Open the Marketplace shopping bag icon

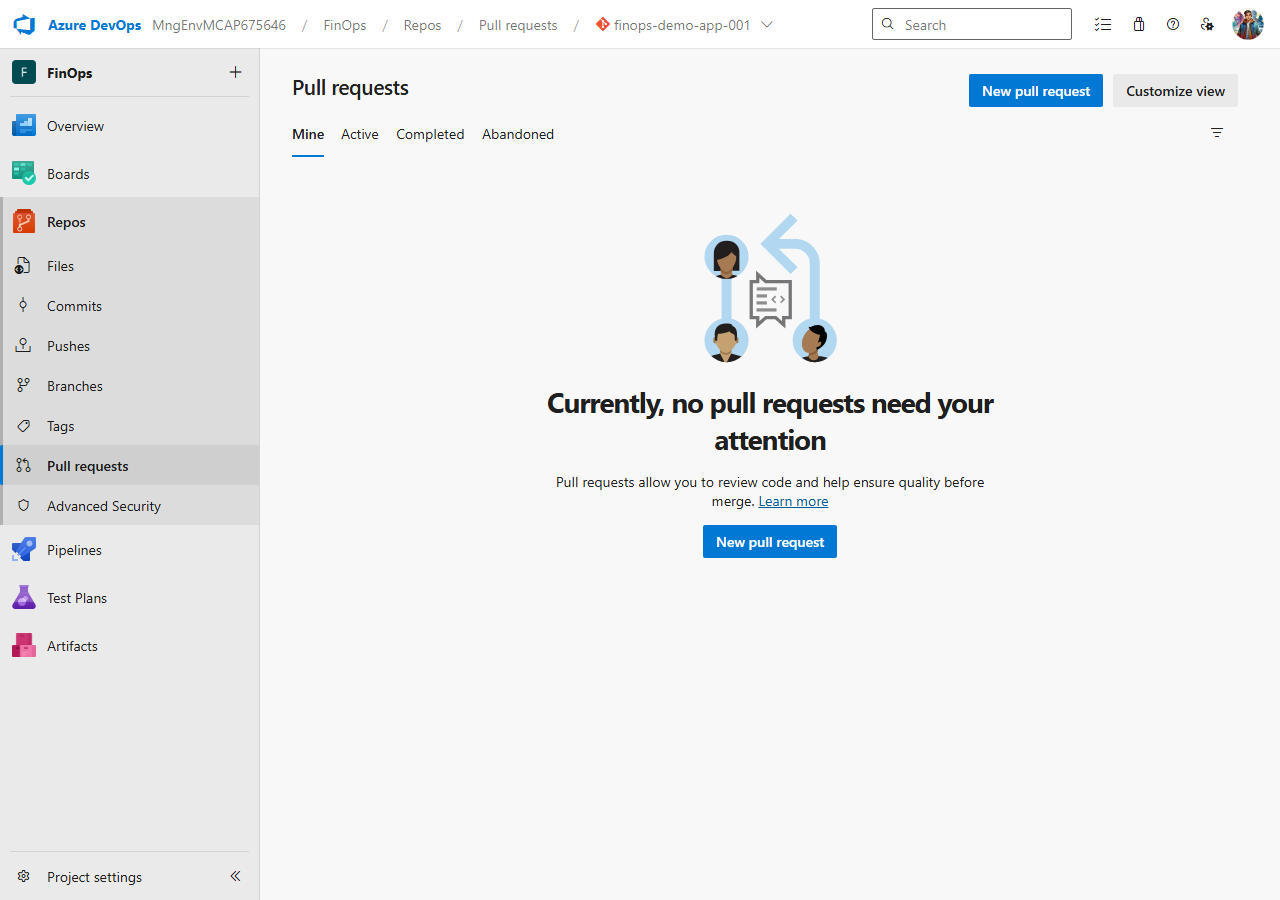pos(1139,25)
